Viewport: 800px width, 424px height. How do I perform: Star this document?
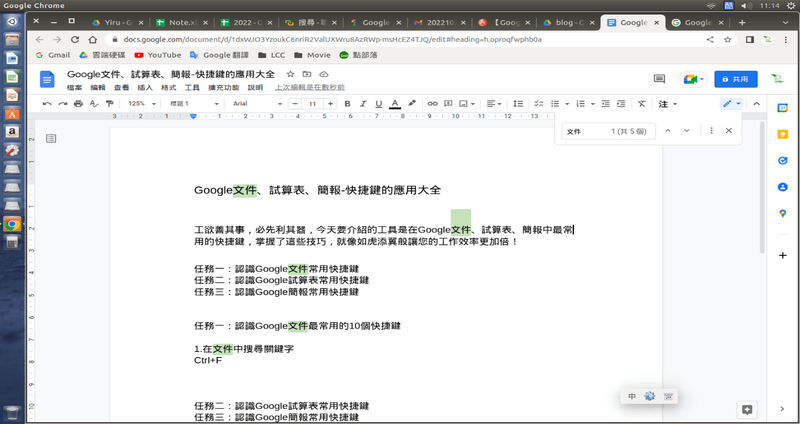tap(291, 74)
